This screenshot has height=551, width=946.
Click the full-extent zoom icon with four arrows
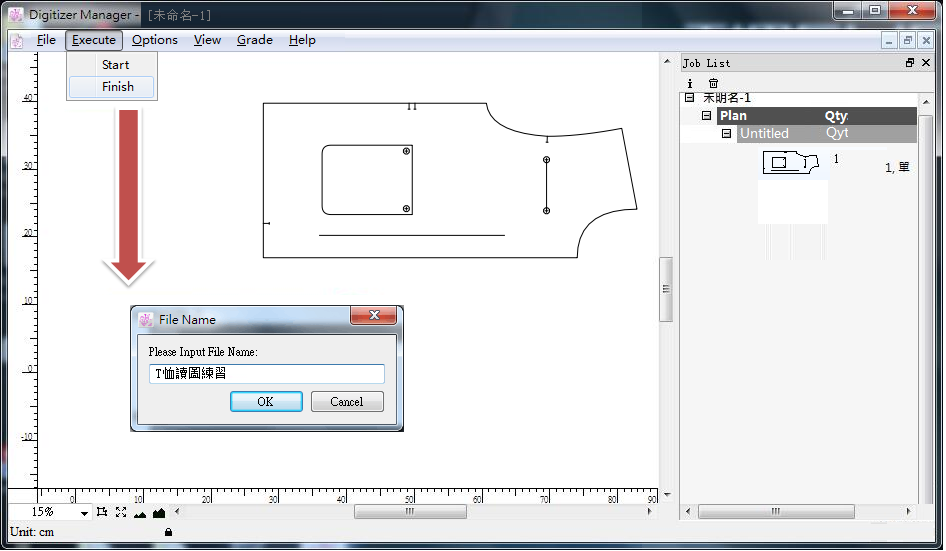tap(121, 512)
